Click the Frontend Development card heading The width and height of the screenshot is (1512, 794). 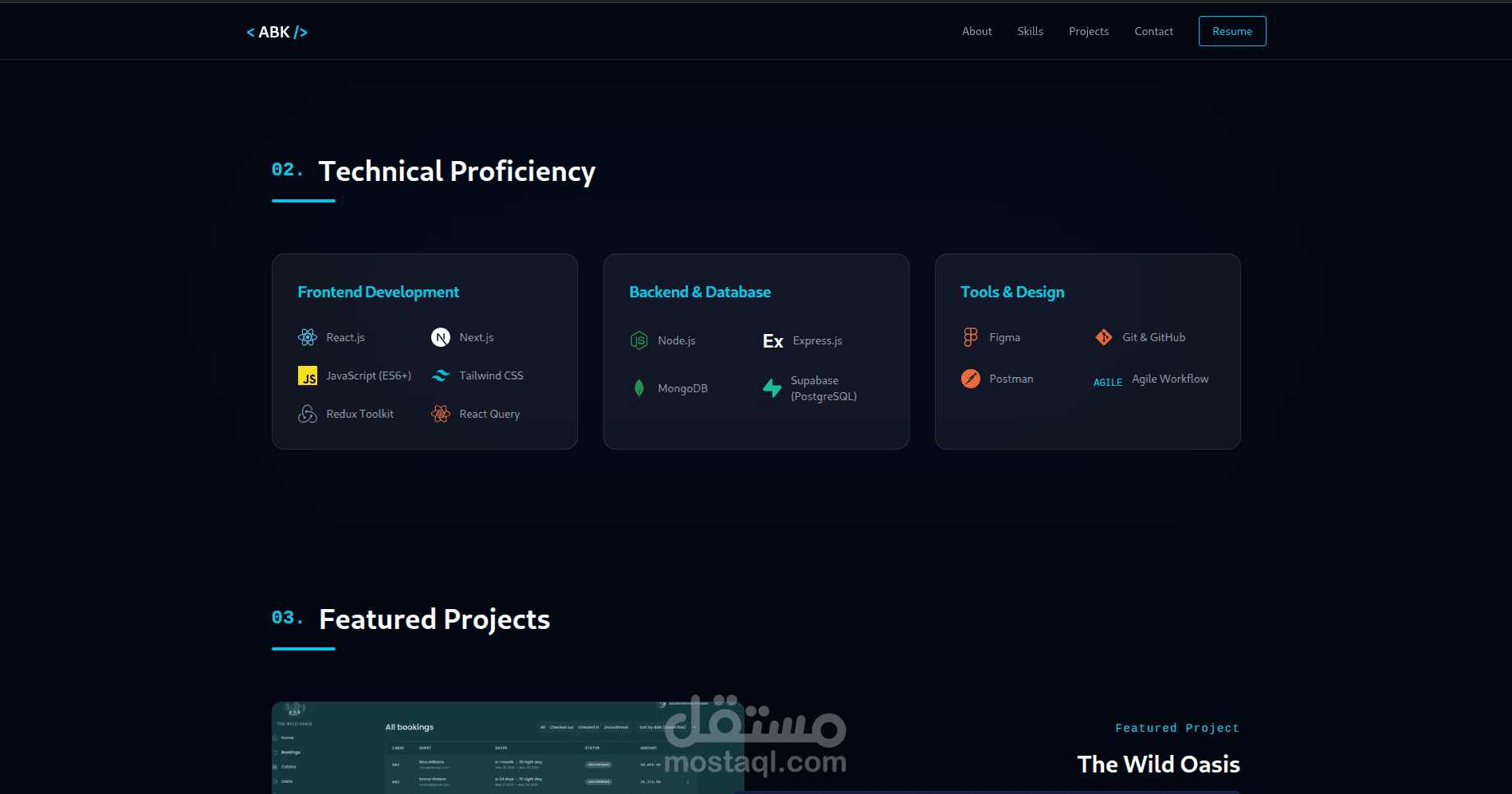tap(379, 292)
